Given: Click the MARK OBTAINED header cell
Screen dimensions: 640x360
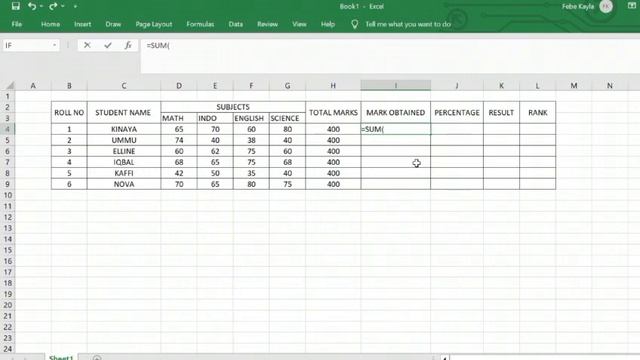Looking at the screenshot, I should coord(396,113).
